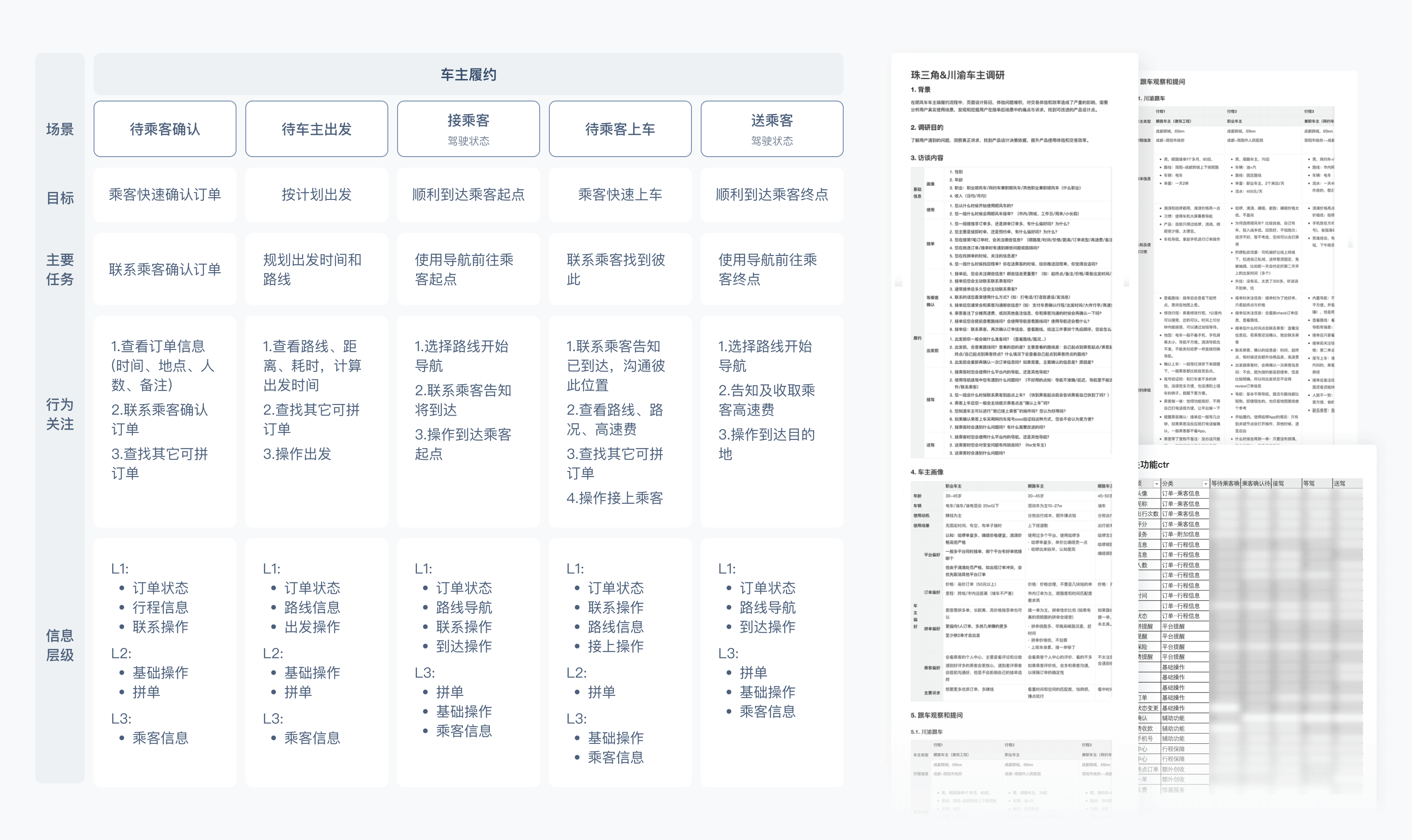Click the 接乘客 驾驶状态 scenario card
This screenshot has height=840, width=1412.
click(x=468, y=129)
